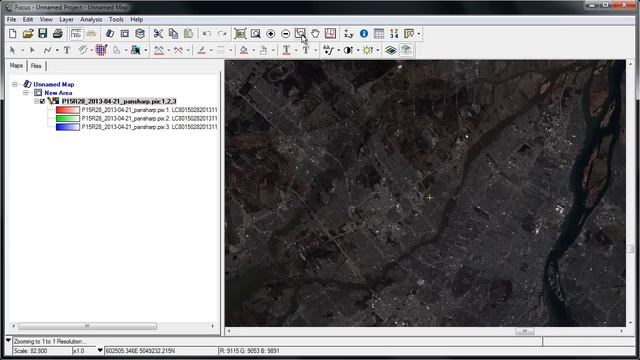
Task: Add a new layer via stacked layers icon
Action: pos(140,33)
